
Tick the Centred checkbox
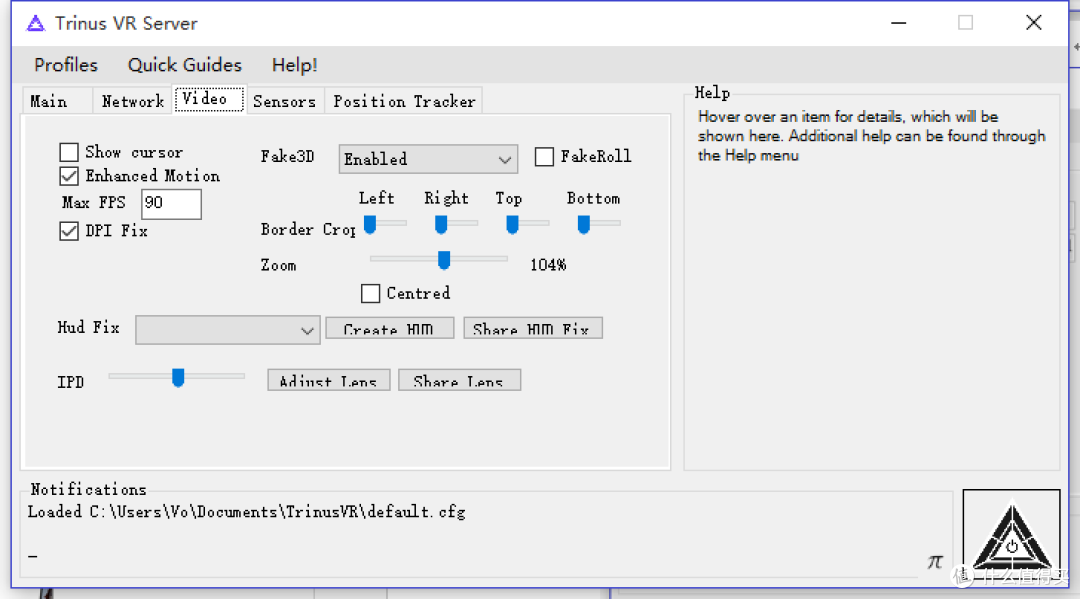pos(371,294)
